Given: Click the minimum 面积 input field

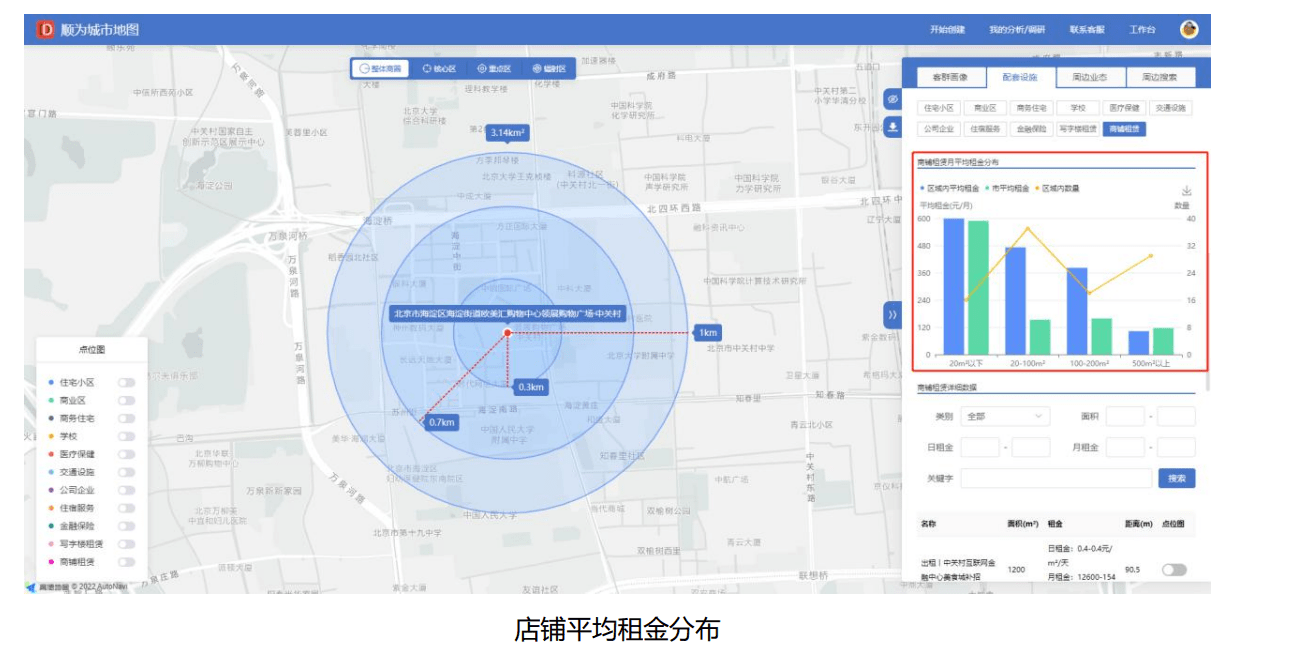Looking at the screenshot, I should pyautogui.click(x=1125, y=416).
